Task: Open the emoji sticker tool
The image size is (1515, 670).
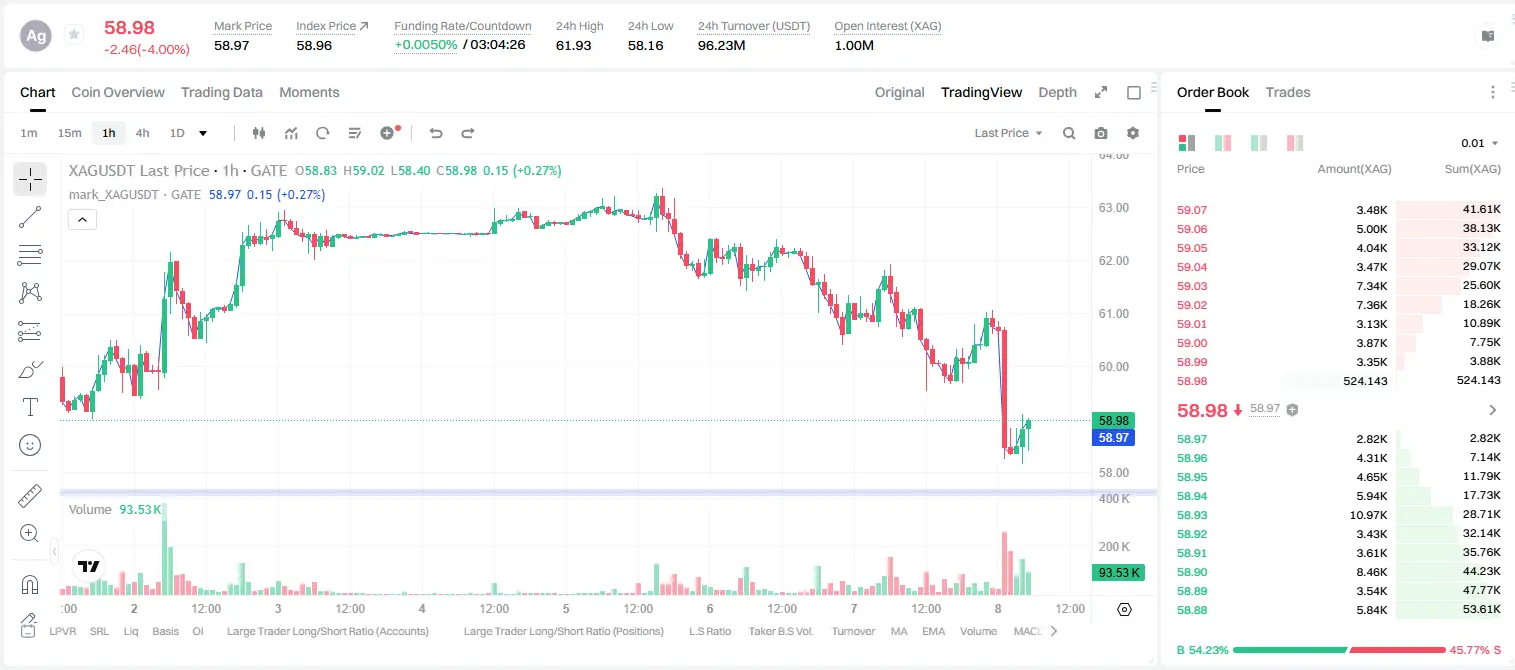Action: click(30, 445)
